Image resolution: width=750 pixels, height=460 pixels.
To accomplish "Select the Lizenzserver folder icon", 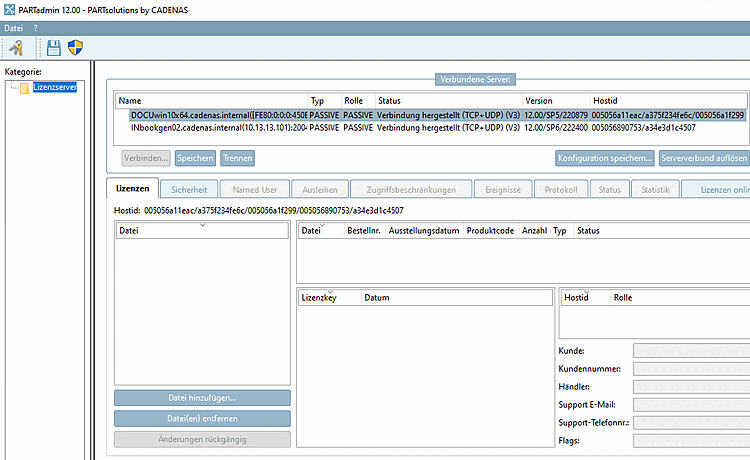I will click(x=24, y=88).
